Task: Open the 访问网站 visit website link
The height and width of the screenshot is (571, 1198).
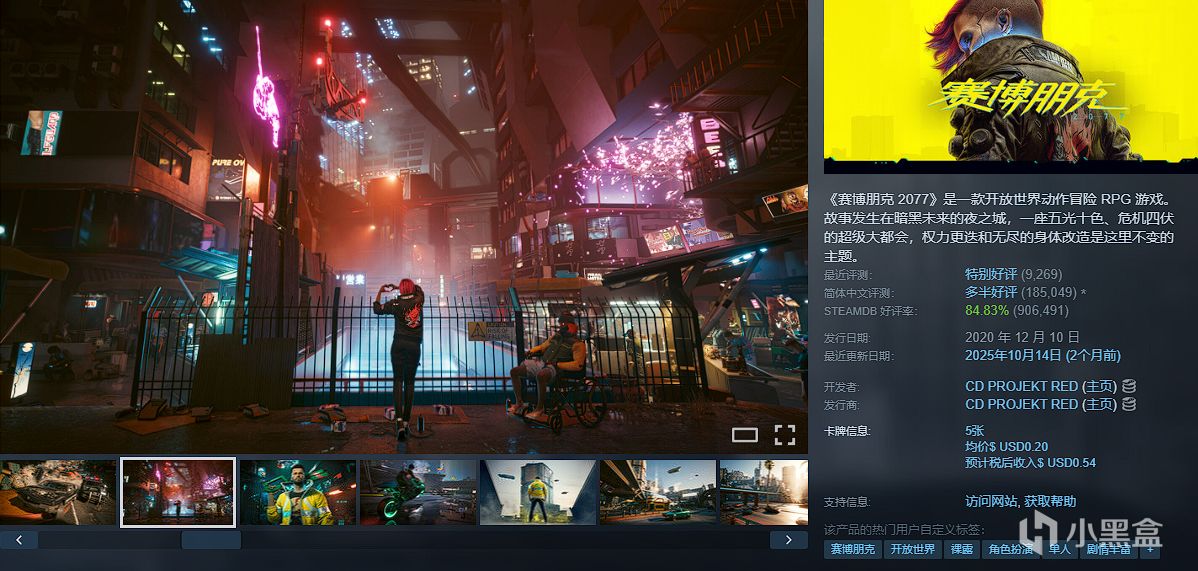Action: (x=991, y=501)
